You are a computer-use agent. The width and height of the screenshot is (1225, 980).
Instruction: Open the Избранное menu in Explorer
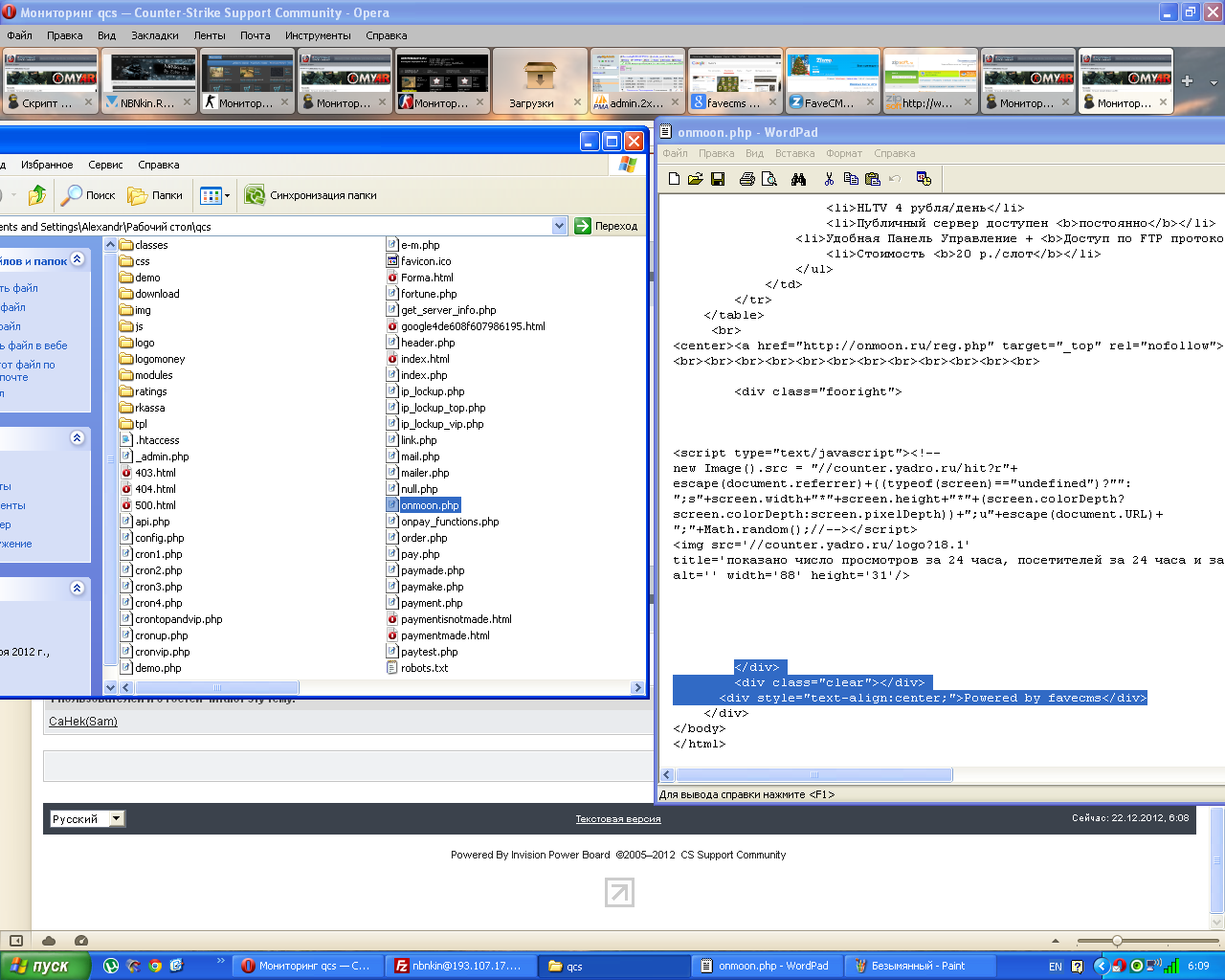pyautogui.click(x=47, y=165)
